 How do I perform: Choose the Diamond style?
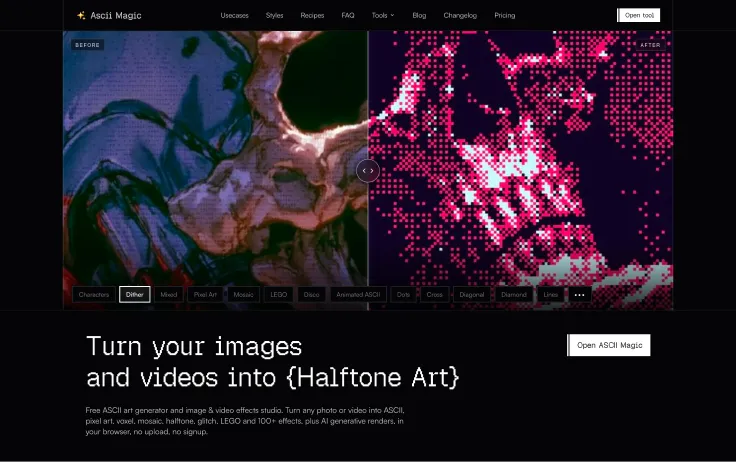click(x=514, y=295)
